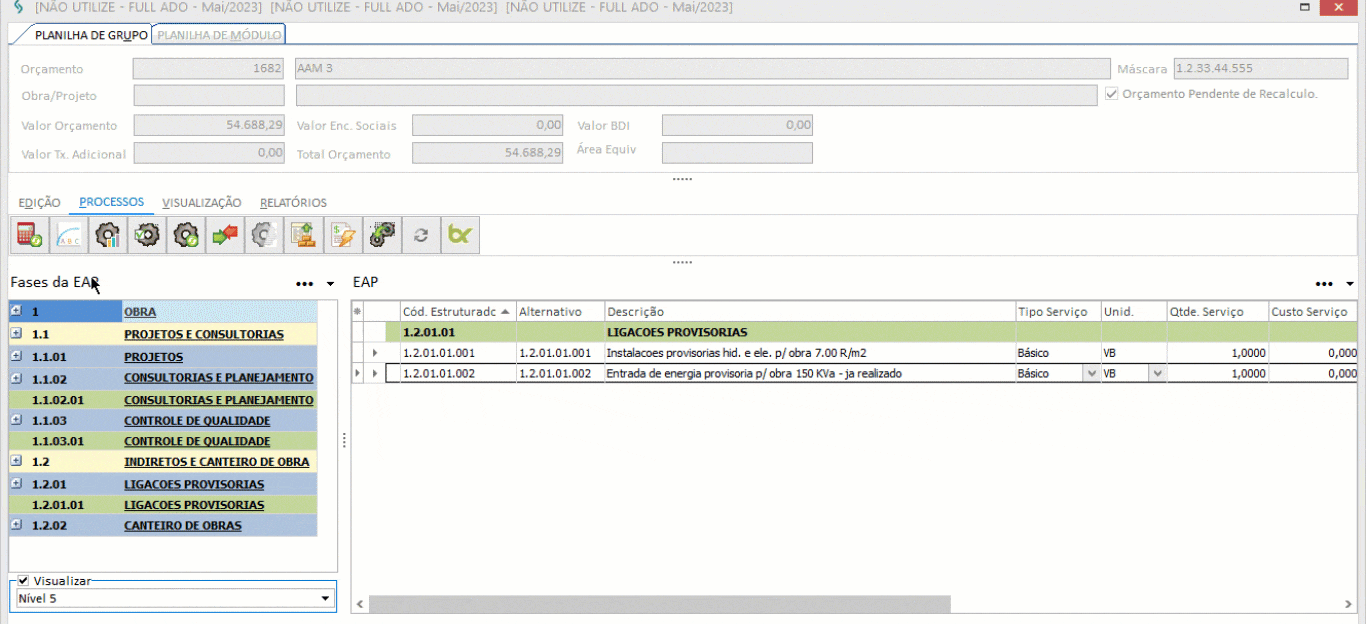Click the calculator recalculate budget icon
This screenshot has width=1366, height=624.
[x=29, y=235]
